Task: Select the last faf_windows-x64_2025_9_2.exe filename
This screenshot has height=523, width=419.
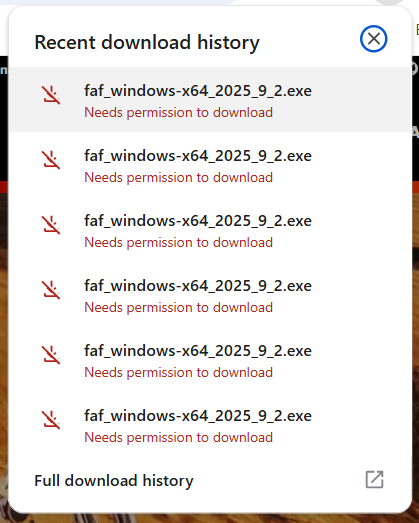Action: [198, 416]
